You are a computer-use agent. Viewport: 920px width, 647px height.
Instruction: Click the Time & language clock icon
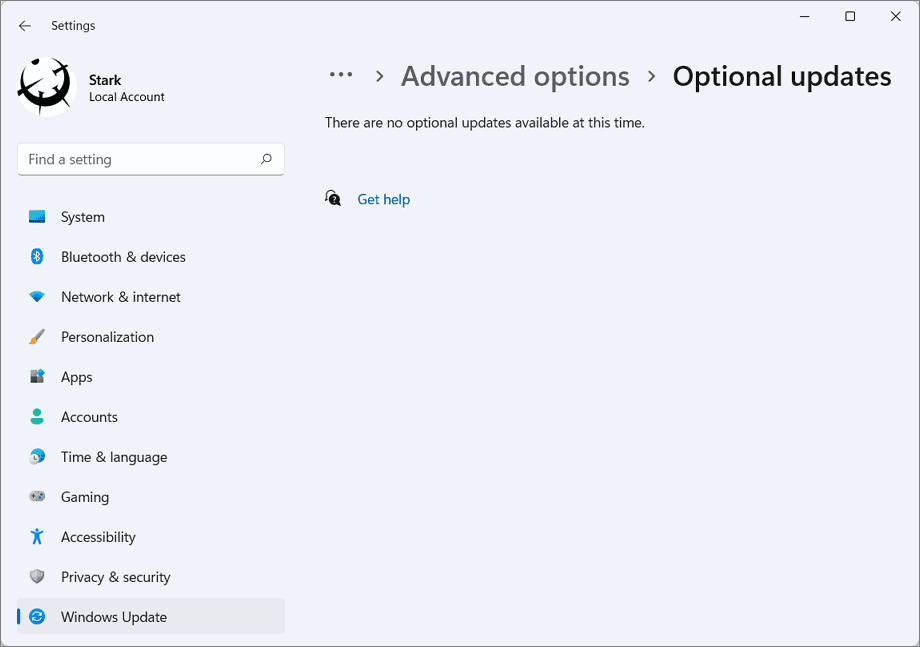[37, 457]
